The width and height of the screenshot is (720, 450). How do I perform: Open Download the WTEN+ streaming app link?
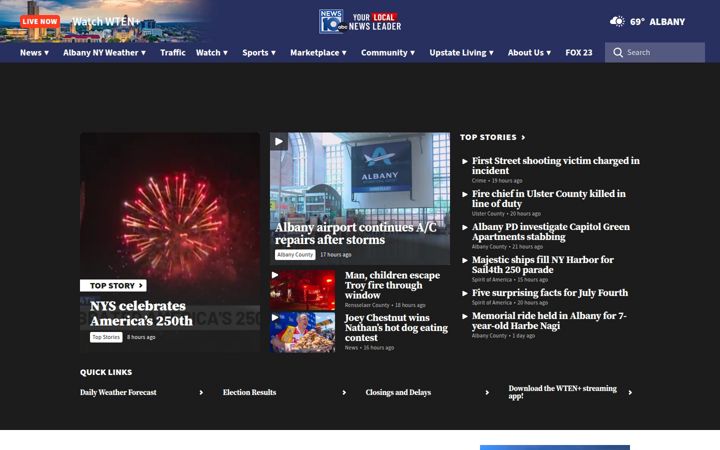562,392
